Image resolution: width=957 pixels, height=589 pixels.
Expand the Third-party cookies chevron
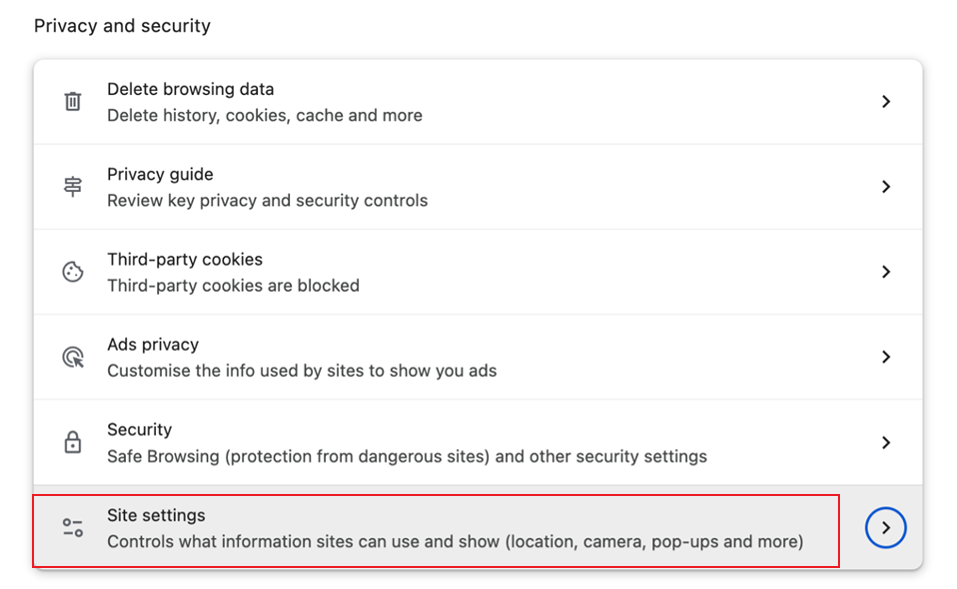886,270
